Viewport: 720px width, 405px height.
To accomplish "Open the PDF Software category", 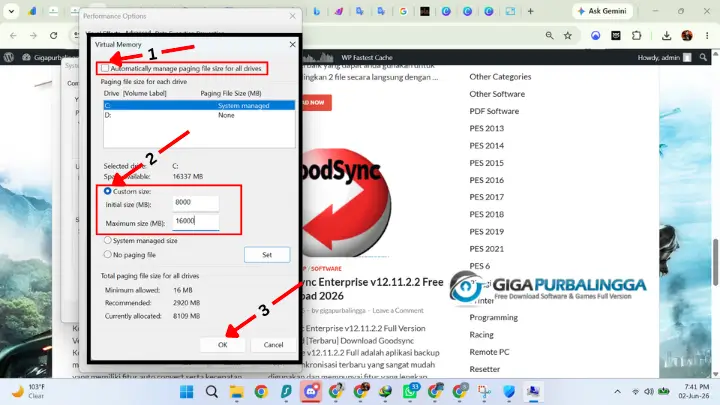I will [494, 111].
